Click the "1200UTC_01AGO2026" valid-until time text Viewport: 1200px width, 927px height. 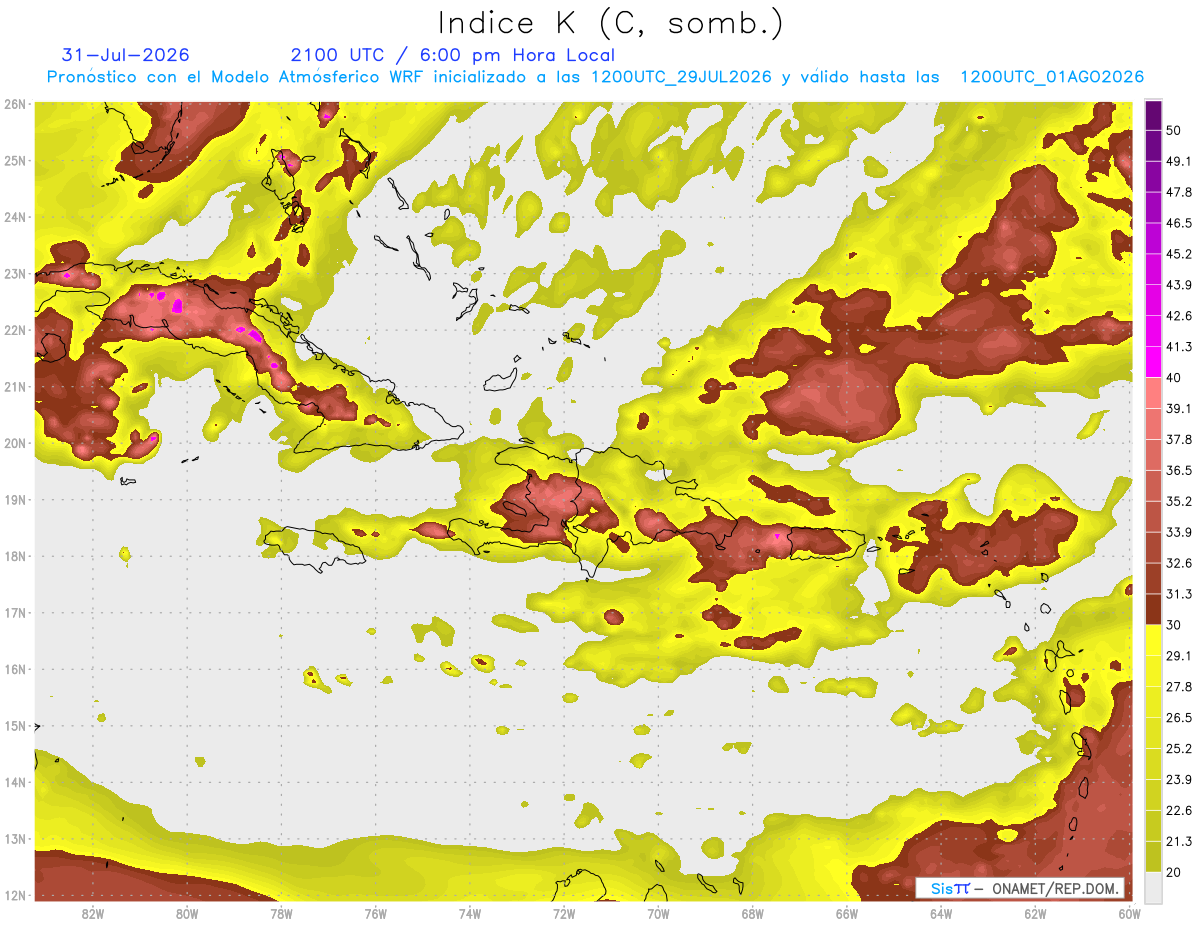click(1052, 77)
